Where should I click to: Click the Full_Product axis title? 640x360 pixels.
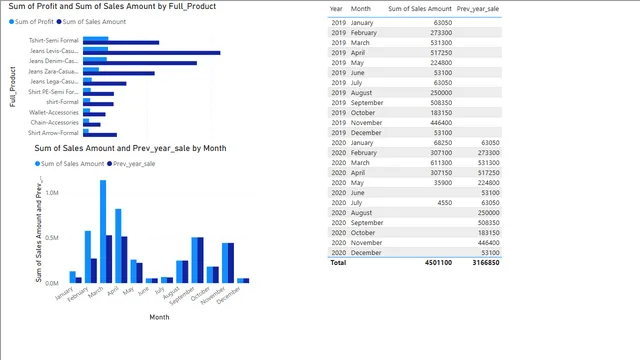tap(13, 87)
